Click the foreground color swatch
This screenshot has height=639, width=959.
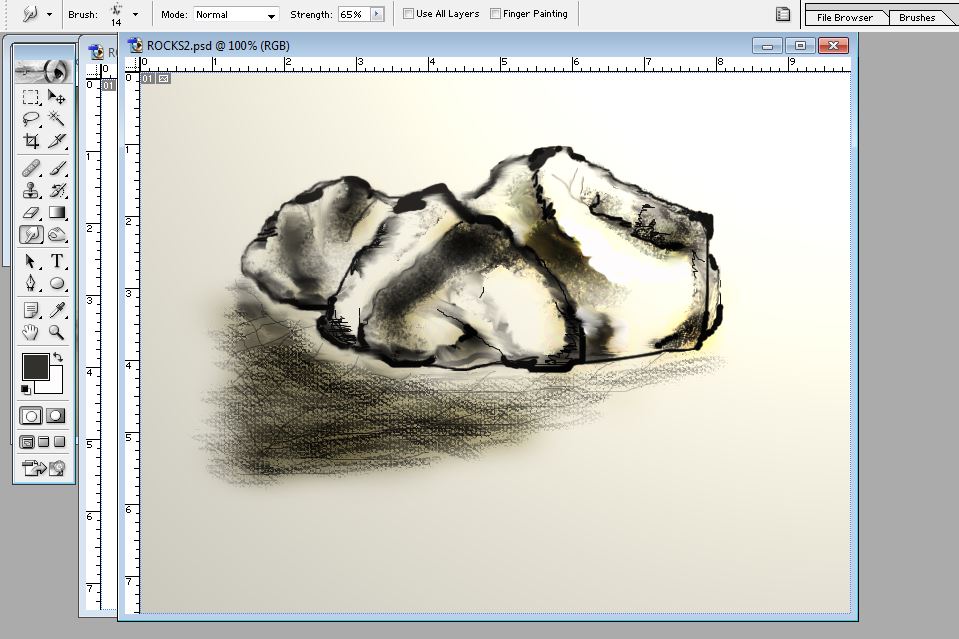tap(35, 366)
